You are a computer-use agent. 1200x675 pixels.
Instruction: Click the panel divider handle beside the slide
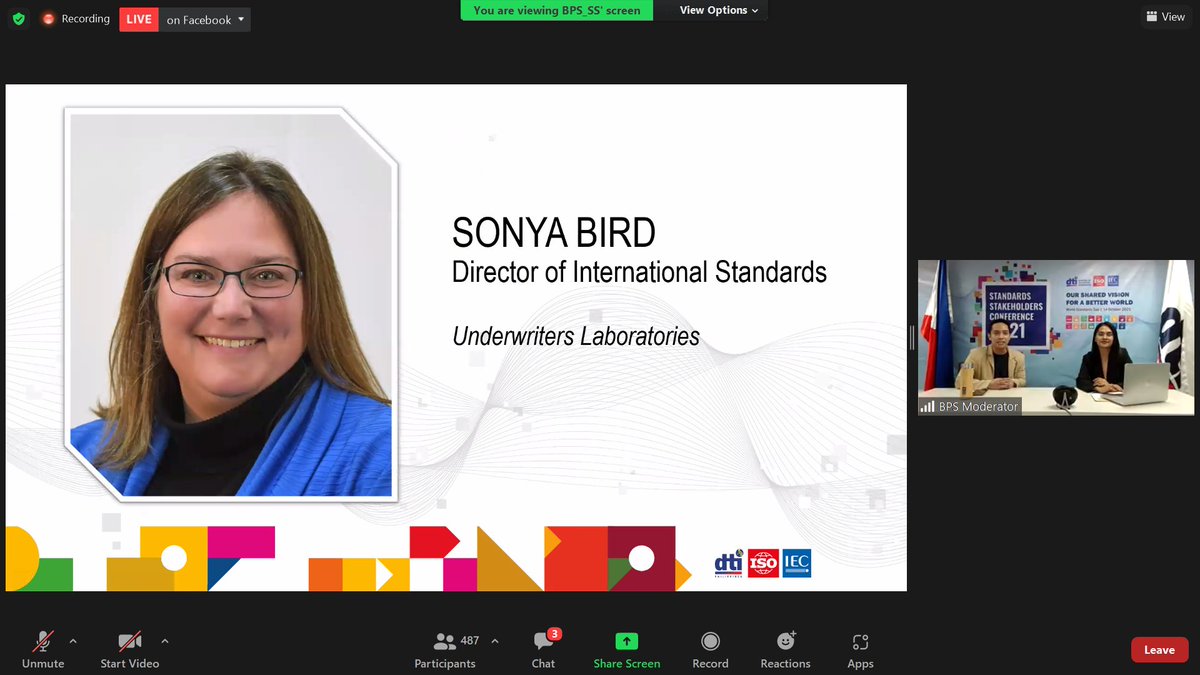click(911, 338)
